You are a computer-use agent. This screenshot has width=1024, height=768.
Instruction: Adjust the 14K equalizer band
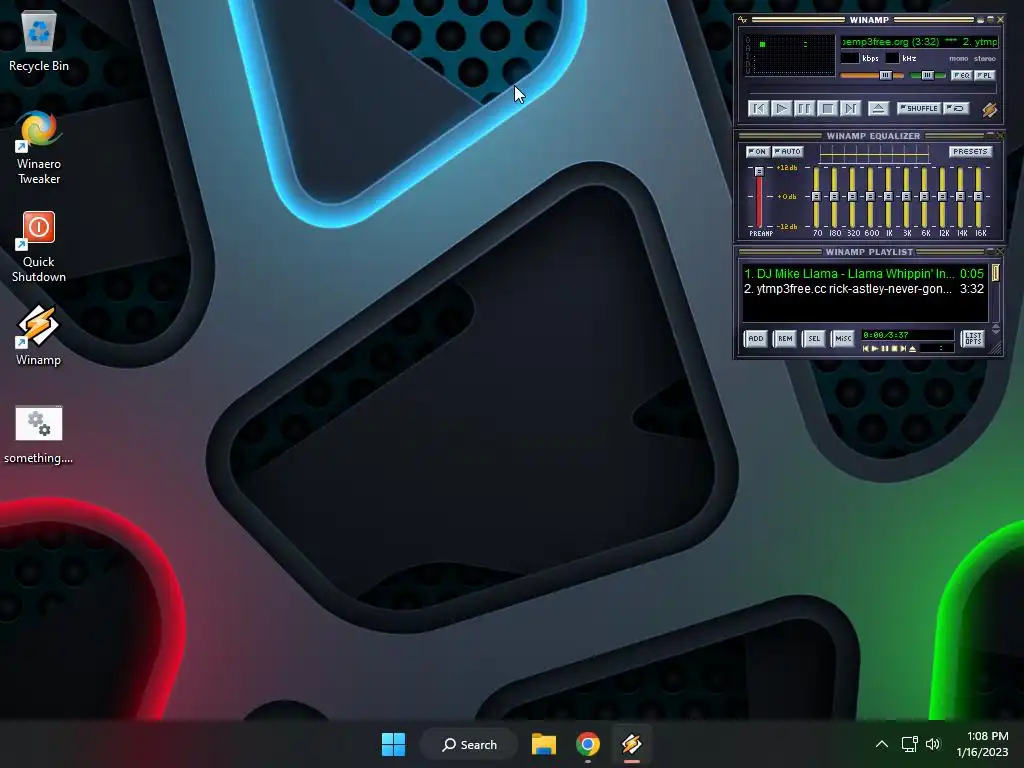(961, 197)
